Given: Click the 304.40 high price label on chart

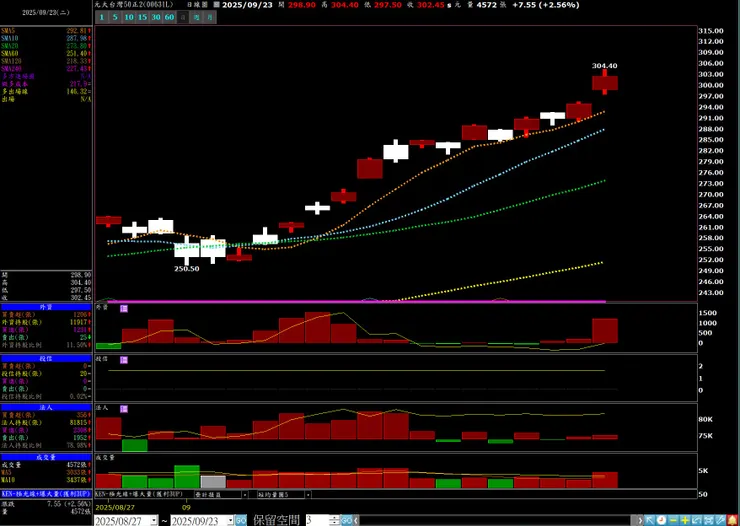Looking at the screenshot, I should point(605,66).
